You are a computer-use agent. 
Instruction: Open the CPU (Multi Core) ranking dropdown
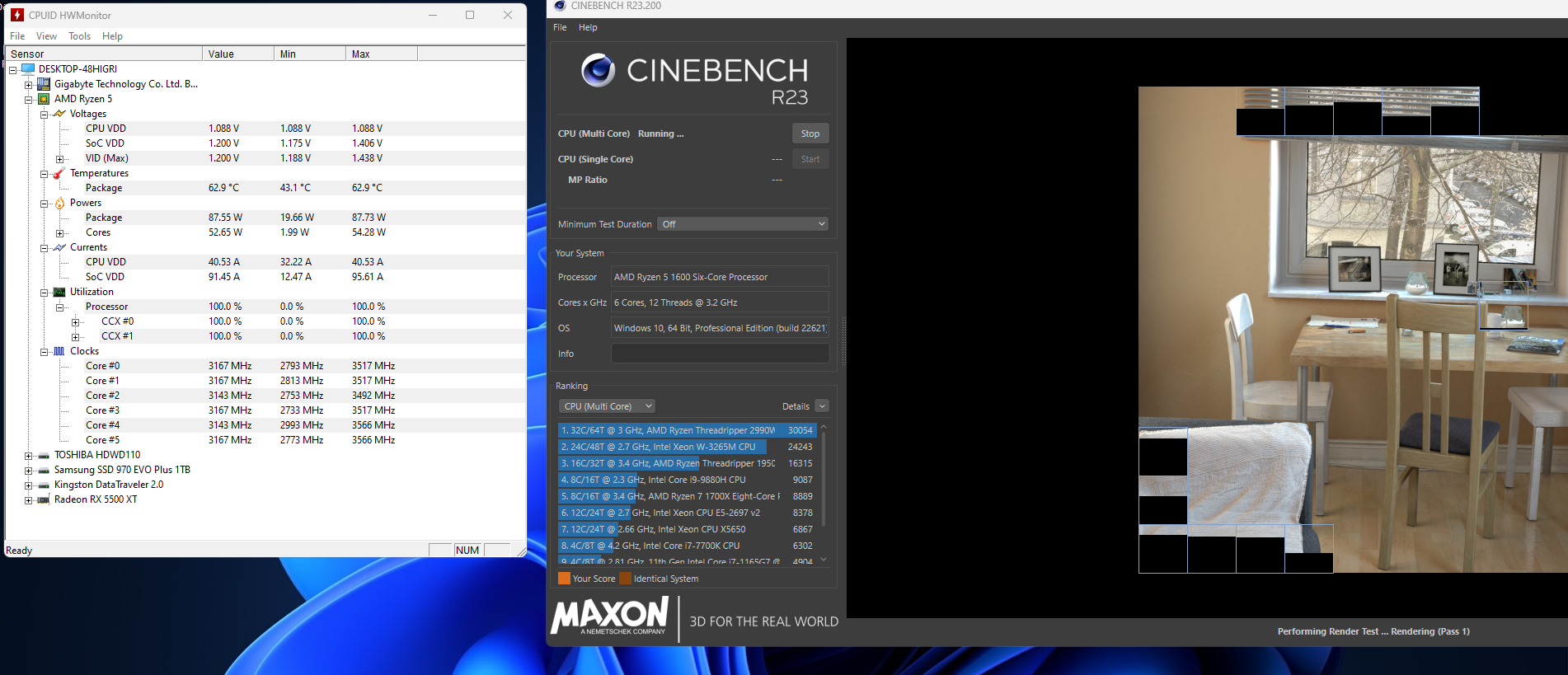[608, 406]
